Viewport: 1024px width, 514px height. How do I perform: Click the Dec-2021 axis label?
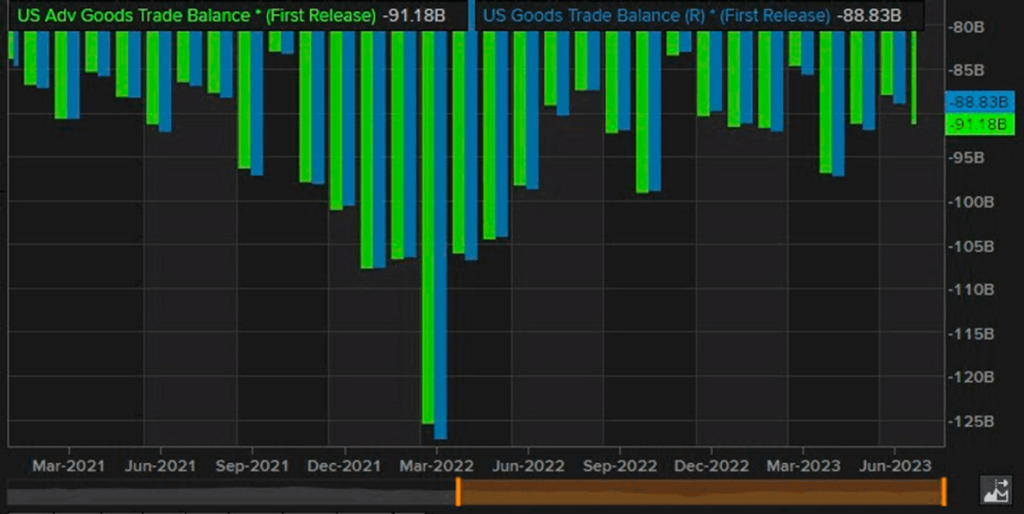pos(344,466)
